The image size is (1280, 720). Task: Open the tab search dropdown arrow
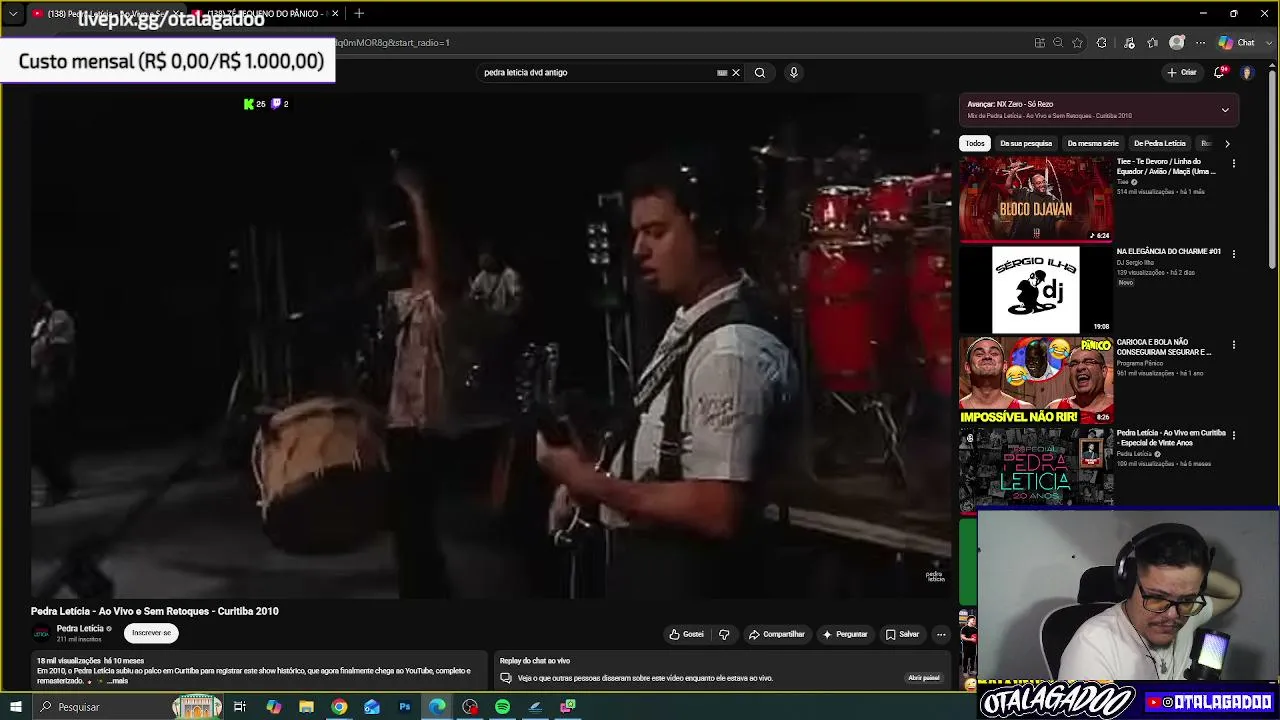(x=13, y=13)
